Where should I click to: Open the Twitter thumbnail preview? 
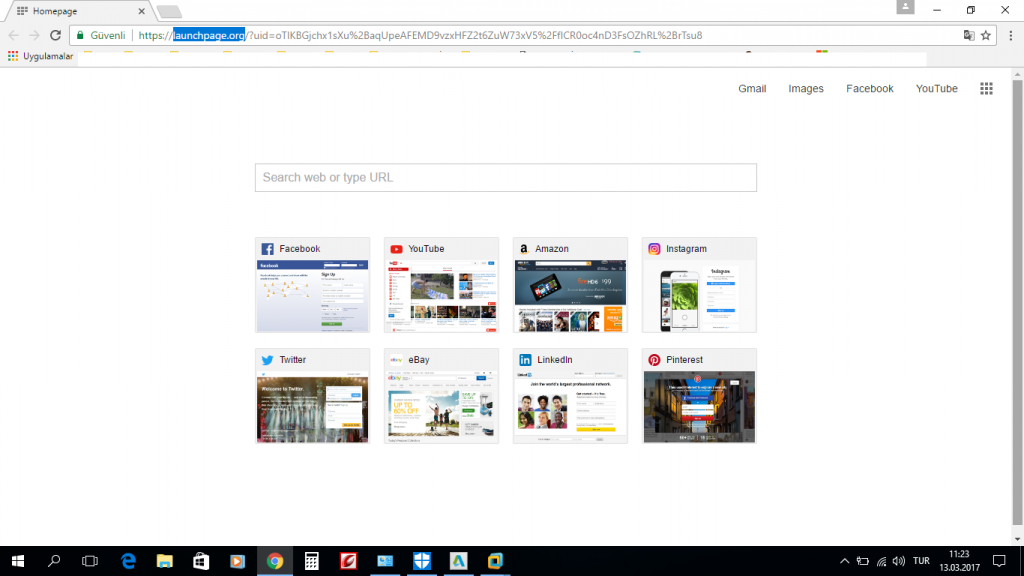312,407
